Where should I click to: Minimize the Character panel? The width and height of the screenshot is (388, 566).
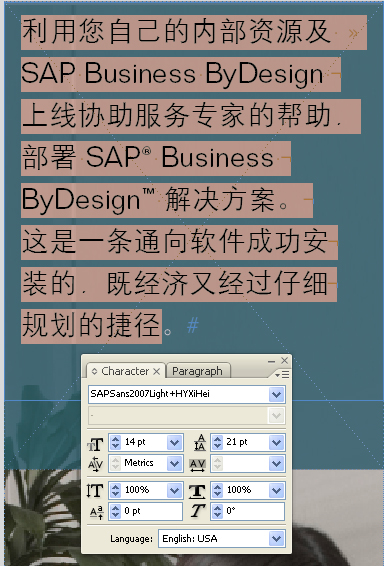pyautogui.click(x=272, y=361)
